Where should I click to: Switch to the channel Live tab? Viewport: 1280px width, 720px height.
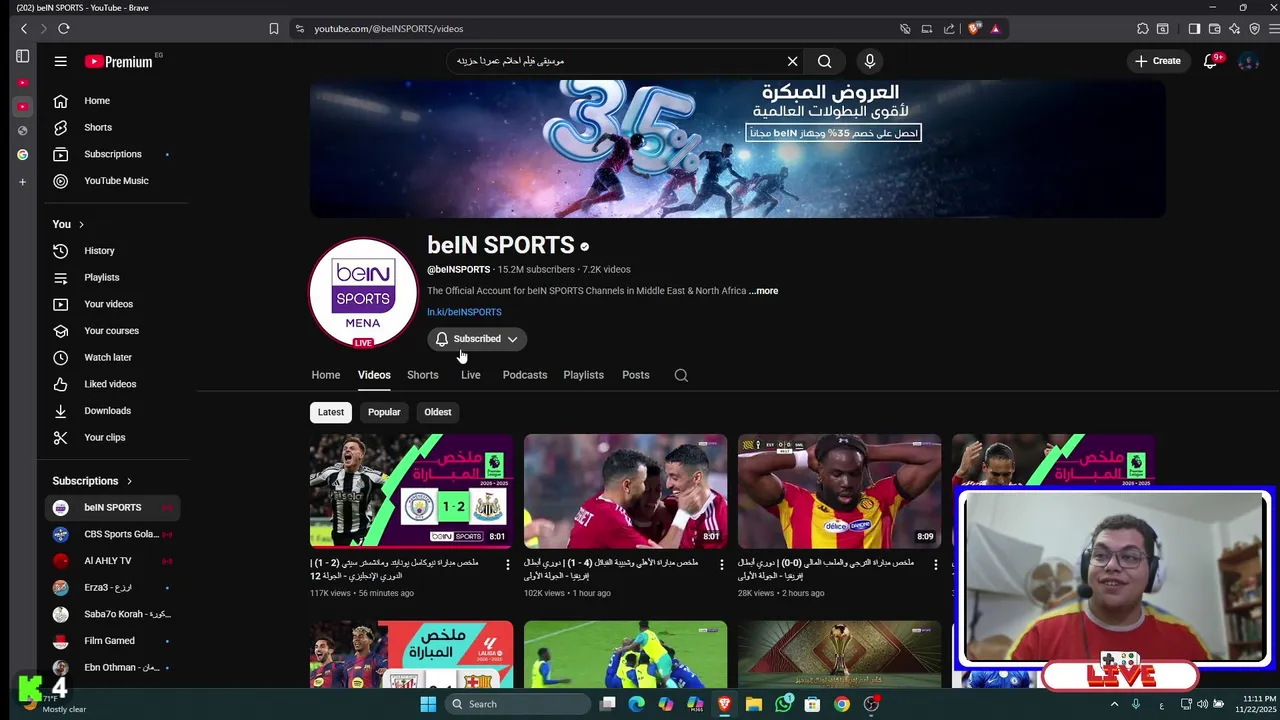470,375
